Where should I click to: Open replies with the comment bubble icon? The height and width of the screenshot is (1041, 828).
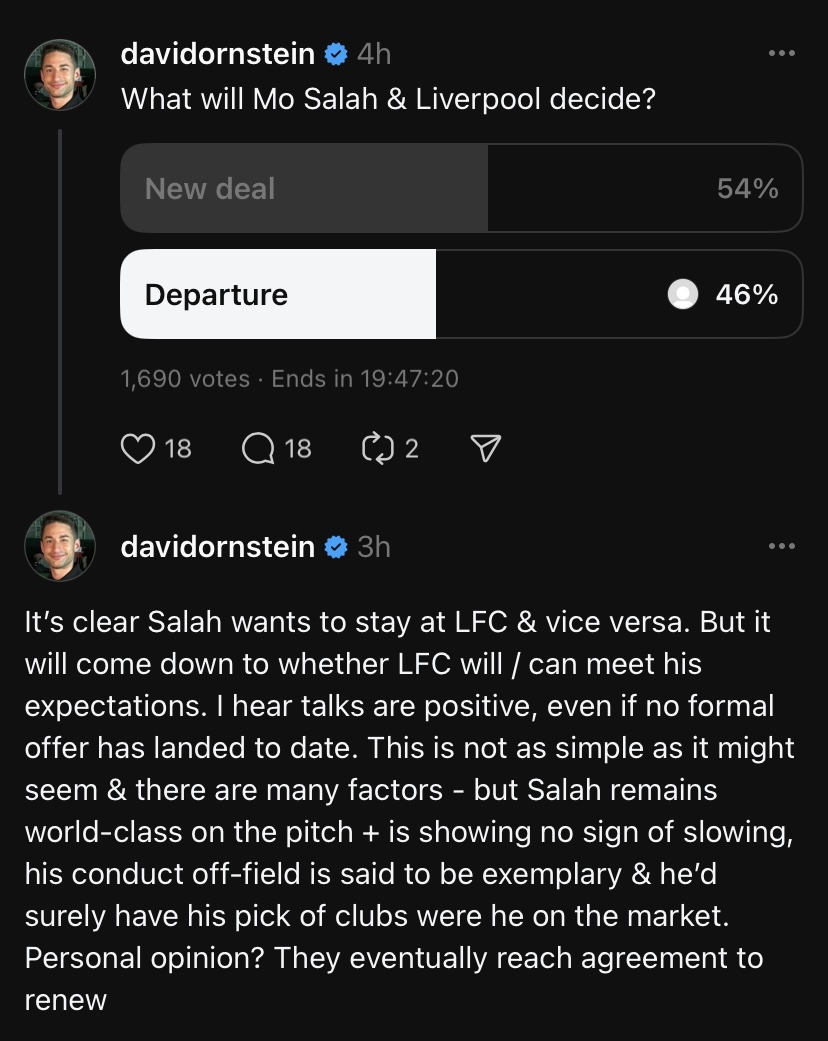point(258,449)
